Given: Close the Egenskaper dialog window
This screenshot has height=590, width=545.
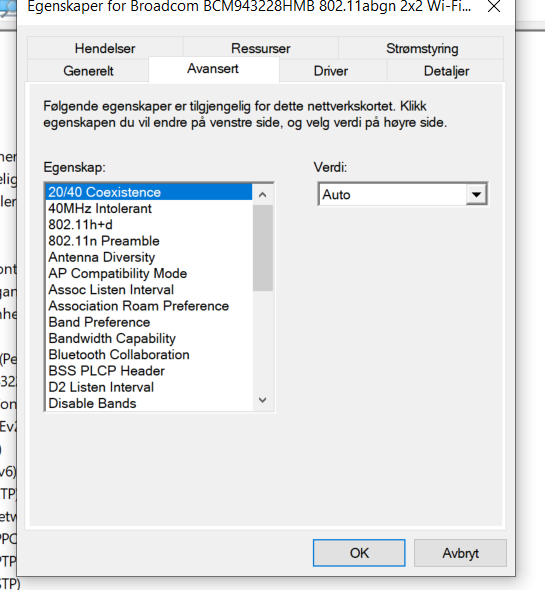Looking at the screenshot, I should point(494,6).
